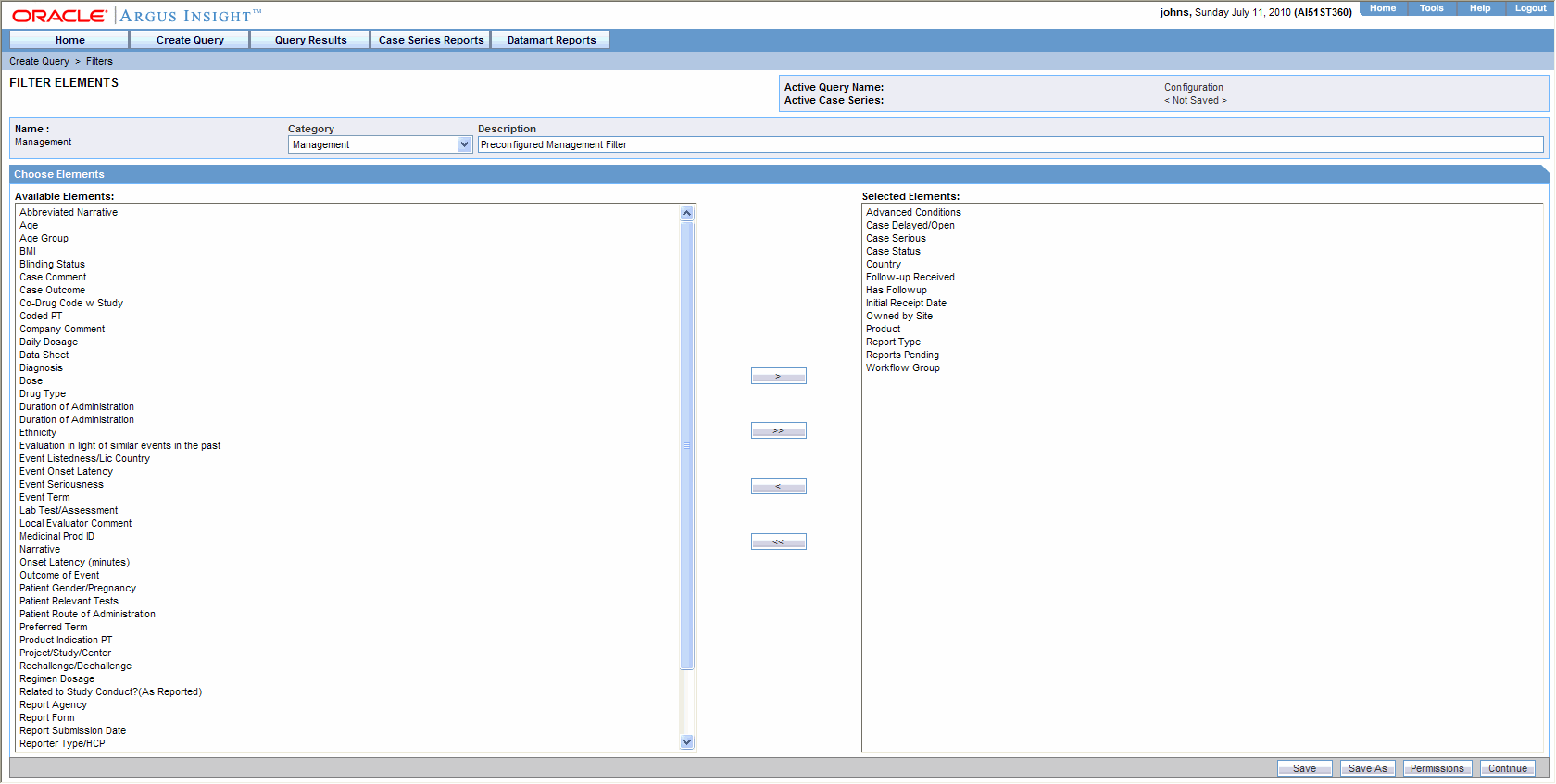This screenshot has height=784, width=1556.
Task: Select Initial Receipt Date in Selected Elements
Action: click(906, 303)
